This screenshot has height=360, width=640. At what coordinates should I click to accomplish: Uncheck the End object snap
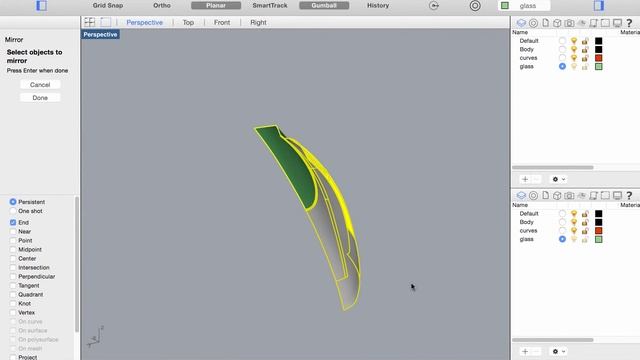13,222
